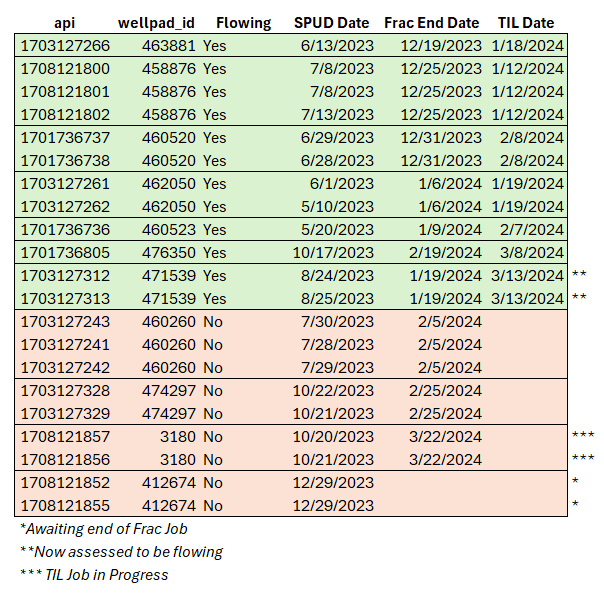The image size is (604, 598).
Task: Select the Now assessed to be flowing note
Action: pyautogui.click(x=121, y=552)
